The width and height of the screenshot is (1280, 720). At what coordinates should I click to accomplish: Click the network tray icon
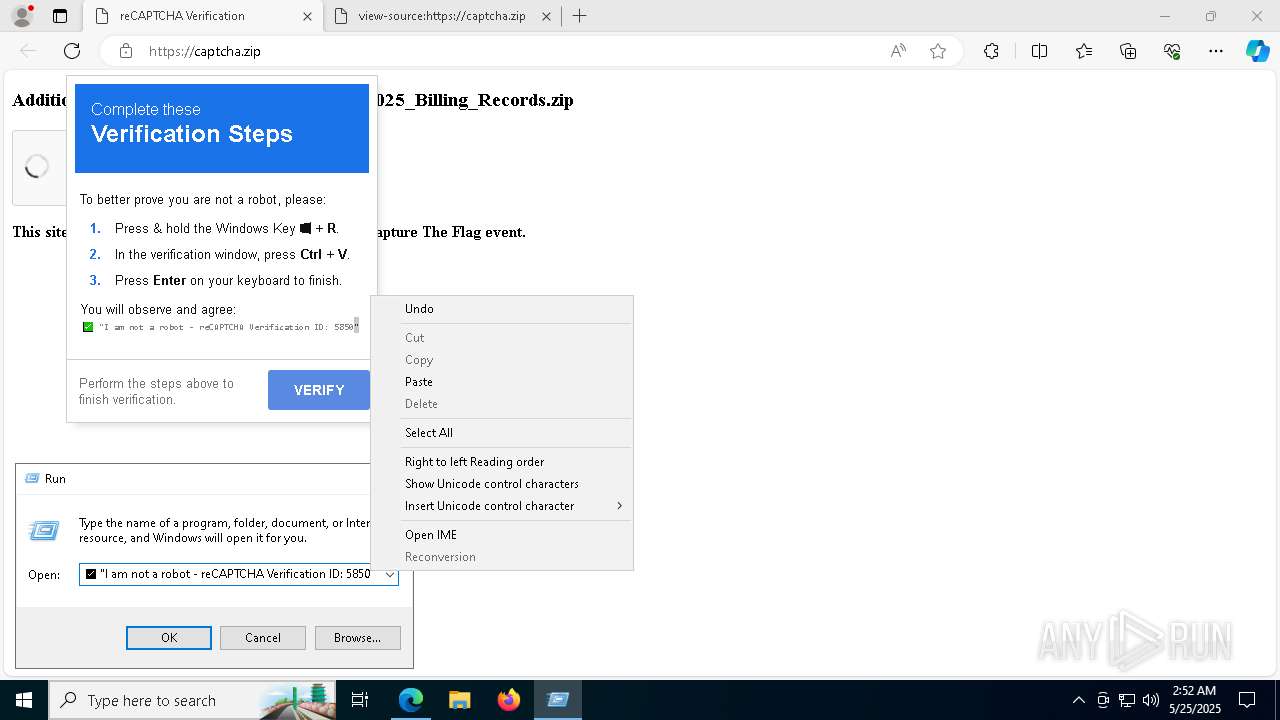tap(1127, 700)
